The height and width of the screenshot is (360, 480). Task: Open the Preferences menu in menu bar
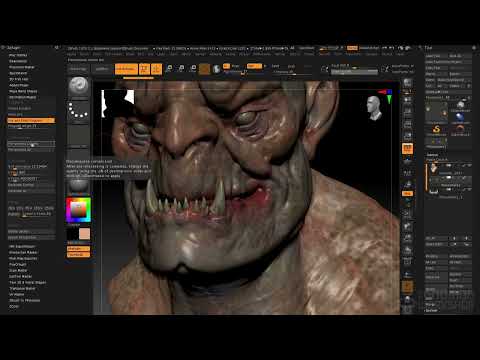tap(262, 54)
